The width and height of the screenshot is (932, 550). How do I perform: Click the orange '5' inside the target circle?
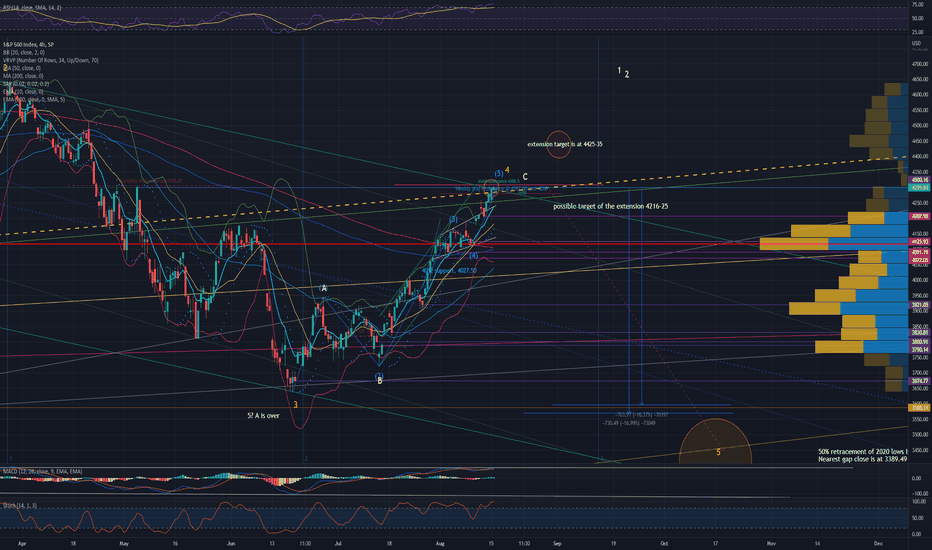coord(718,452)
